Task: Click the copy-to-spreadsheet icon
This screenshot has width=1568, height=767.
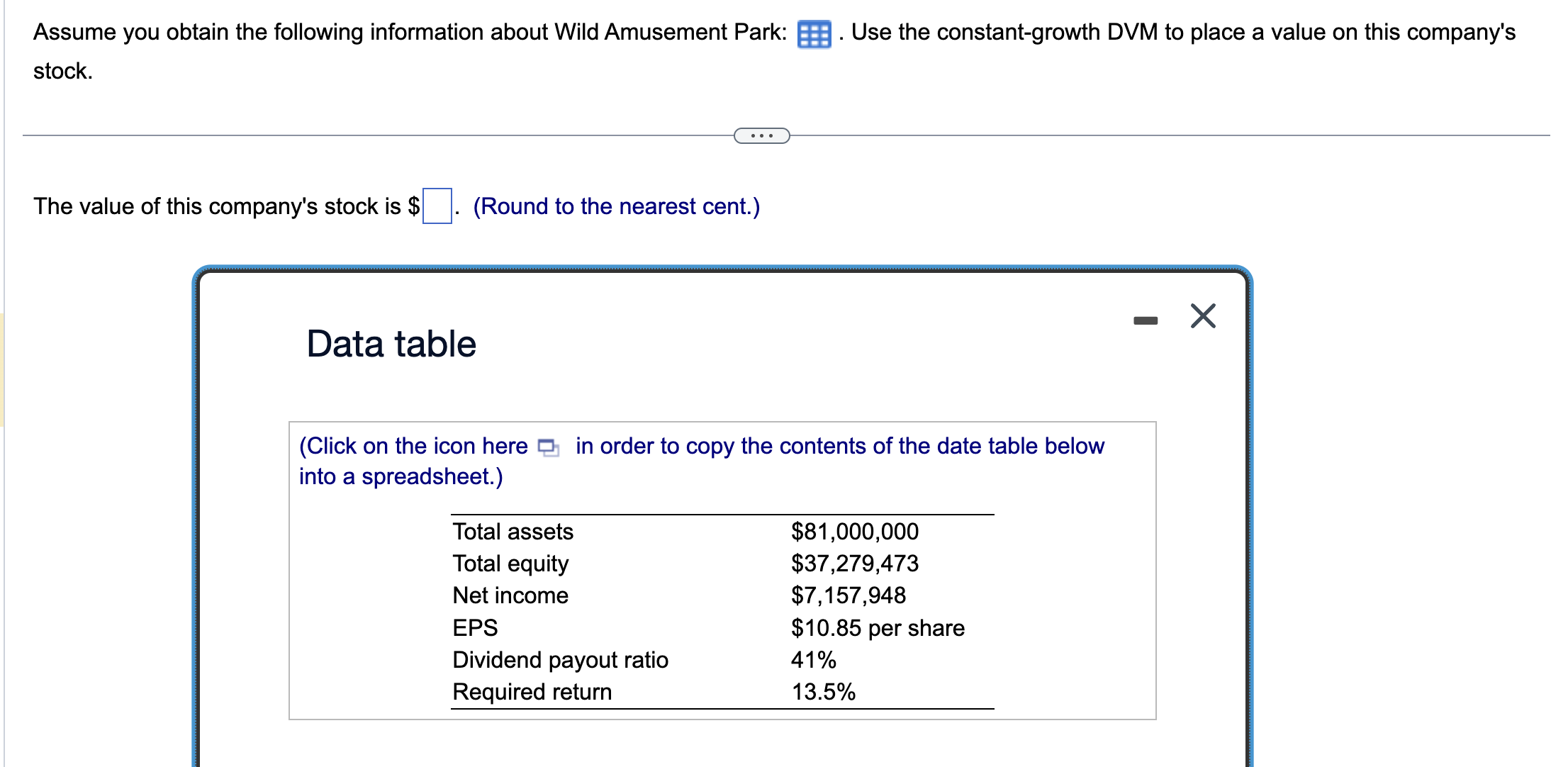Action: click(548, 447)
